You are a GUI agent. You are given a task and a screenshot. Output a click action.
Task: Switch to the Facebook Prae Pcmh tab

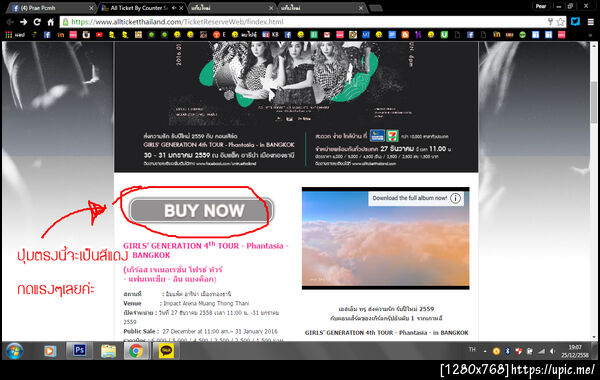[52, 8]
